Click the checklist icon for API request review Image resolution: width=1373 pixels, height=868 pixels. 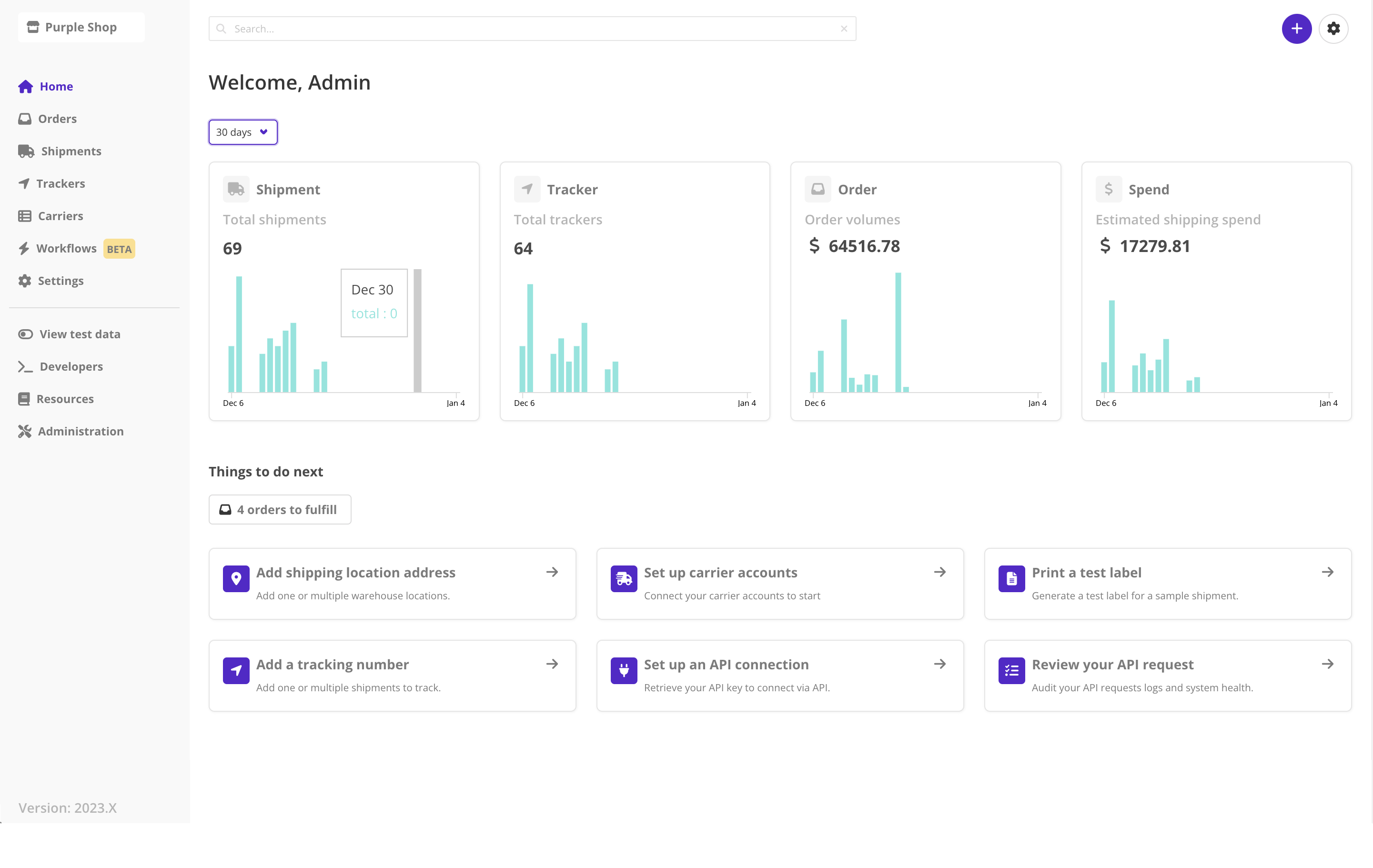[1011, 671]
